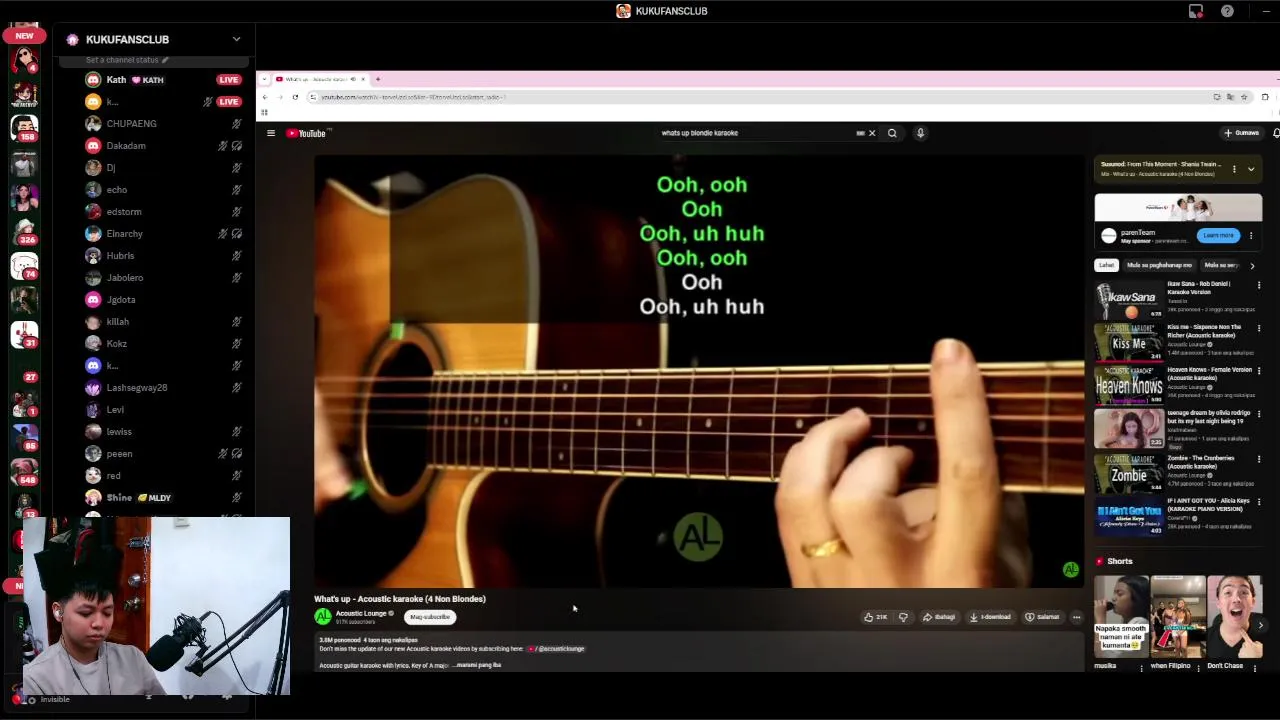Click the deafened headphone icon beside Dakadam

236,146
